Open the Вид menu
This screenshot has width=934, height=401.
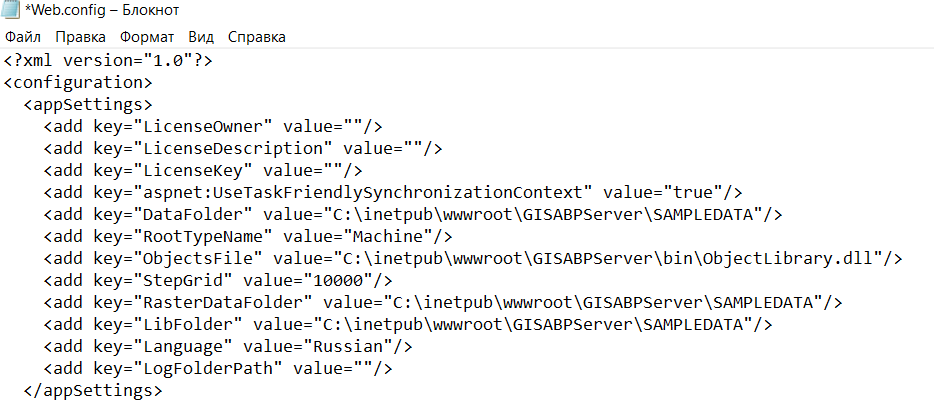[201, 37]
